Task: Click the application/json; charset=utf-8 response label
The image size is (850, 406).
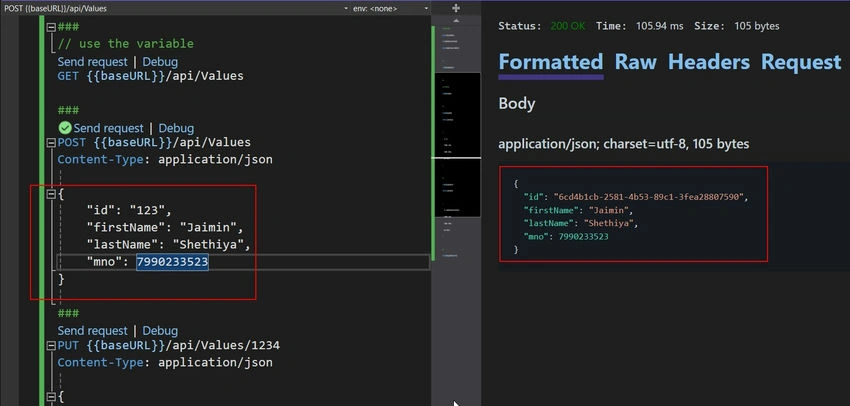Action: pos(623,144)
